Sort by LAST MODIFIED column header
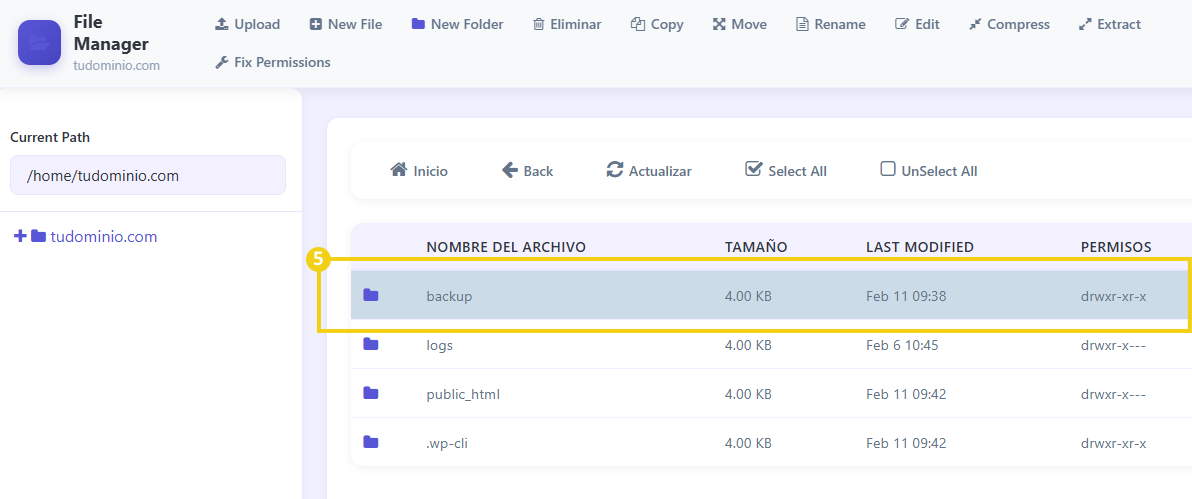 (920, 247)
